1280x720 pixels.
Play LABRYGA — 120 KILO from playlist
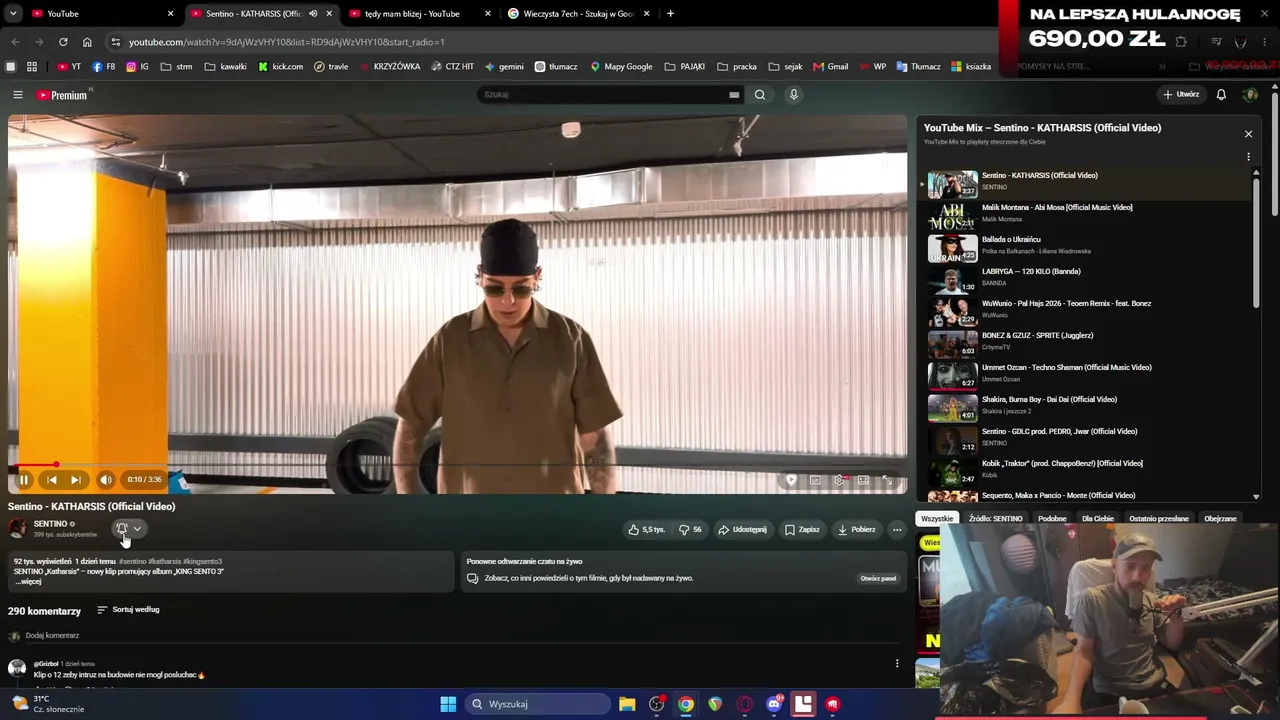1086,280
